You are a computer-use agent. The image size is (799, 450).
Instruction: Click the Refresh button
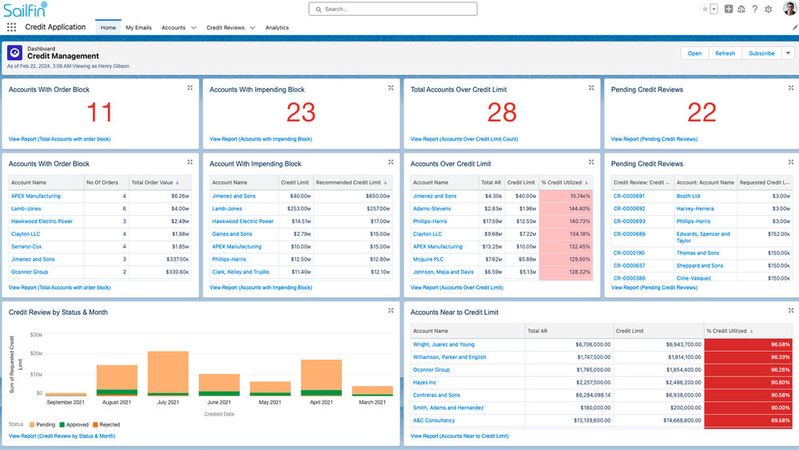(x=725, y=53)
